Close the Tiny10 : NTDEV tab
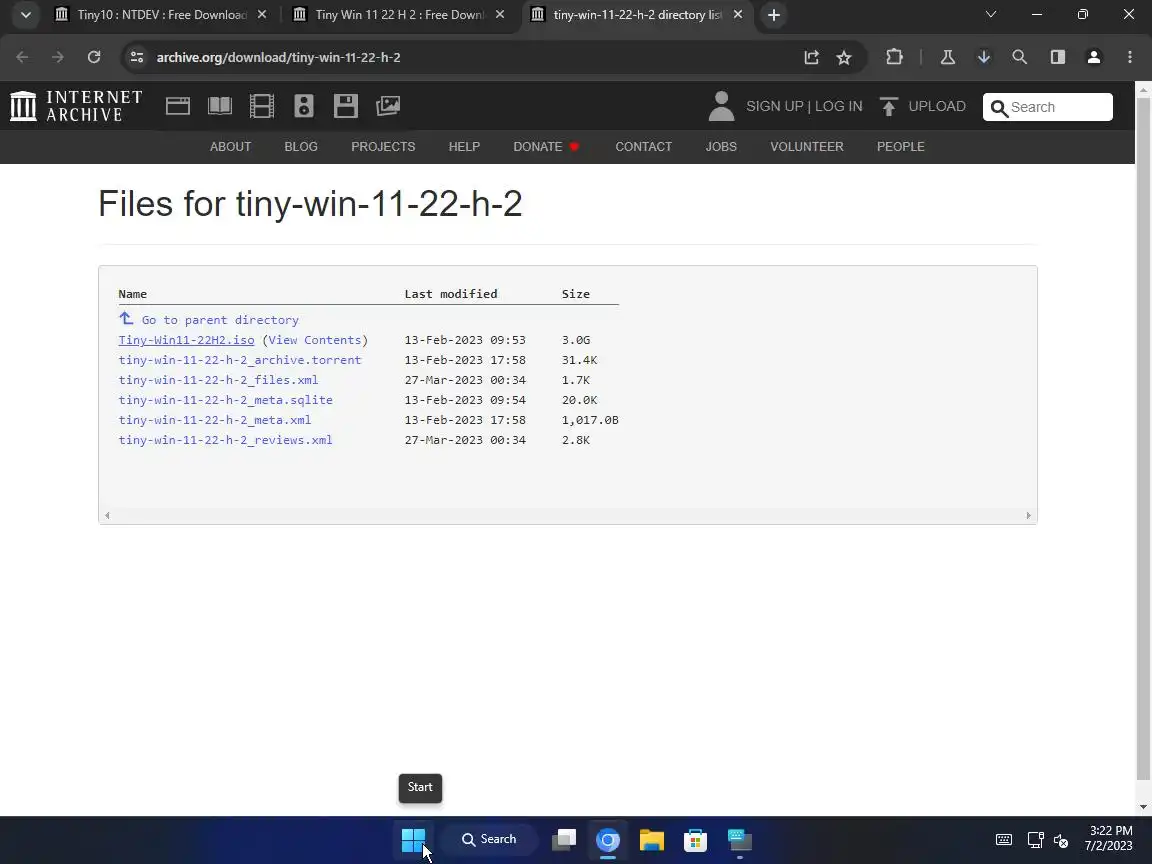This screenshot has height=864, width=1152. [262, 15]
